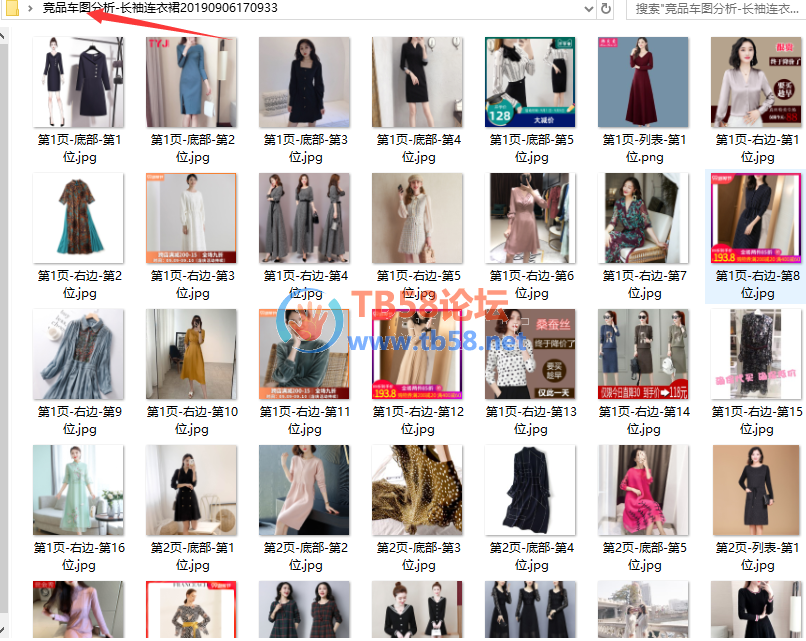Refresh the folder view
Image resolution: width=806 pixels, height=641 pixels.
tap(606, 9)
